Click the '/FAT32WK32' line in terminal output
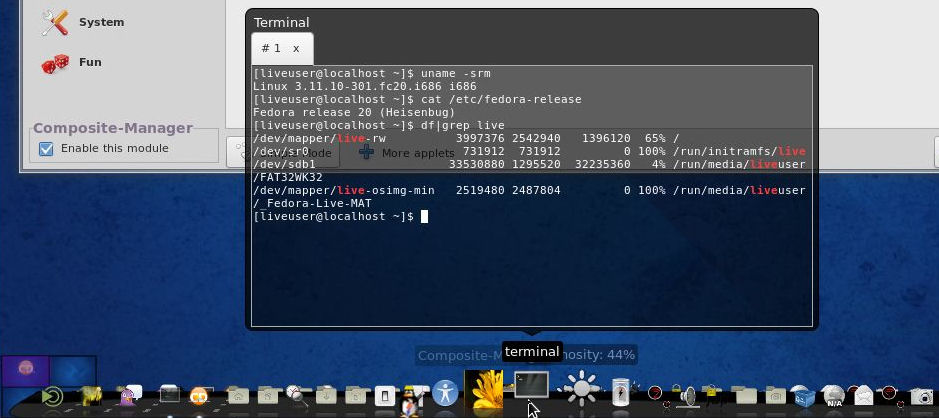This screenshot has width=939, height=418. pos(288,177)
